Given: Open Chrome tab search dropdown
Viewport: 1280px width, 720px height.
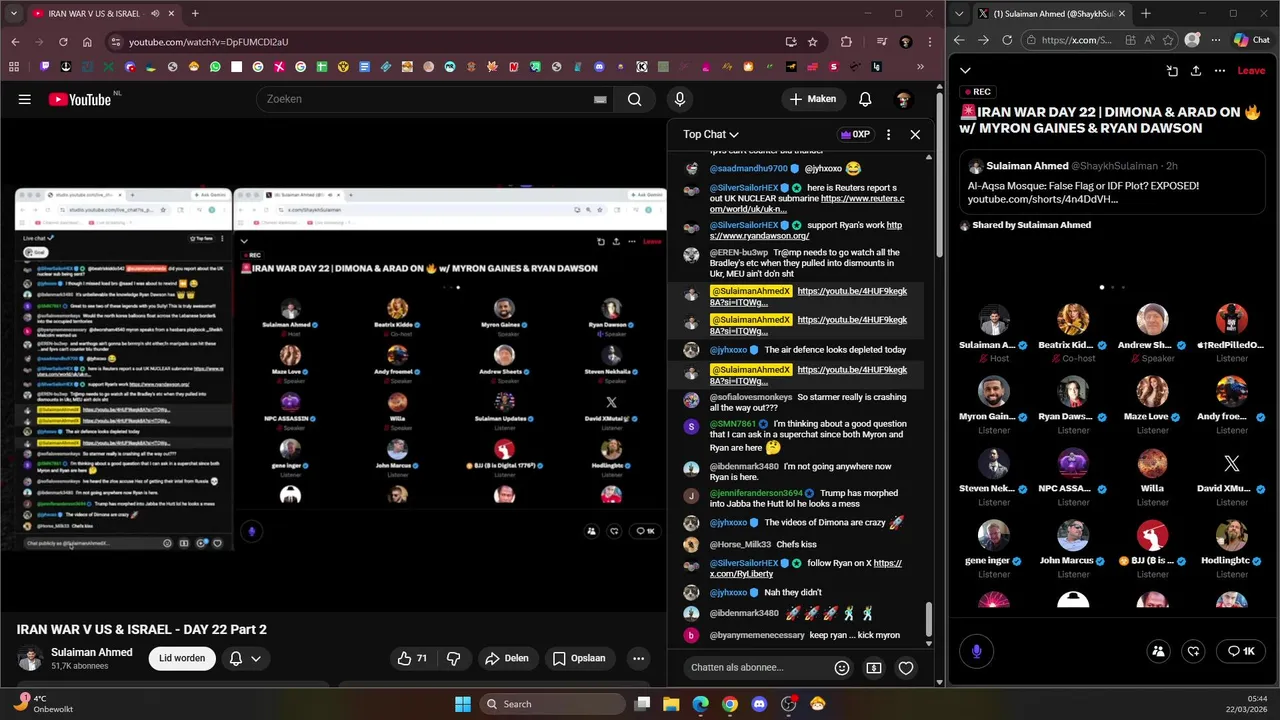Looking at the screenshot, I should tap(14, 13).
